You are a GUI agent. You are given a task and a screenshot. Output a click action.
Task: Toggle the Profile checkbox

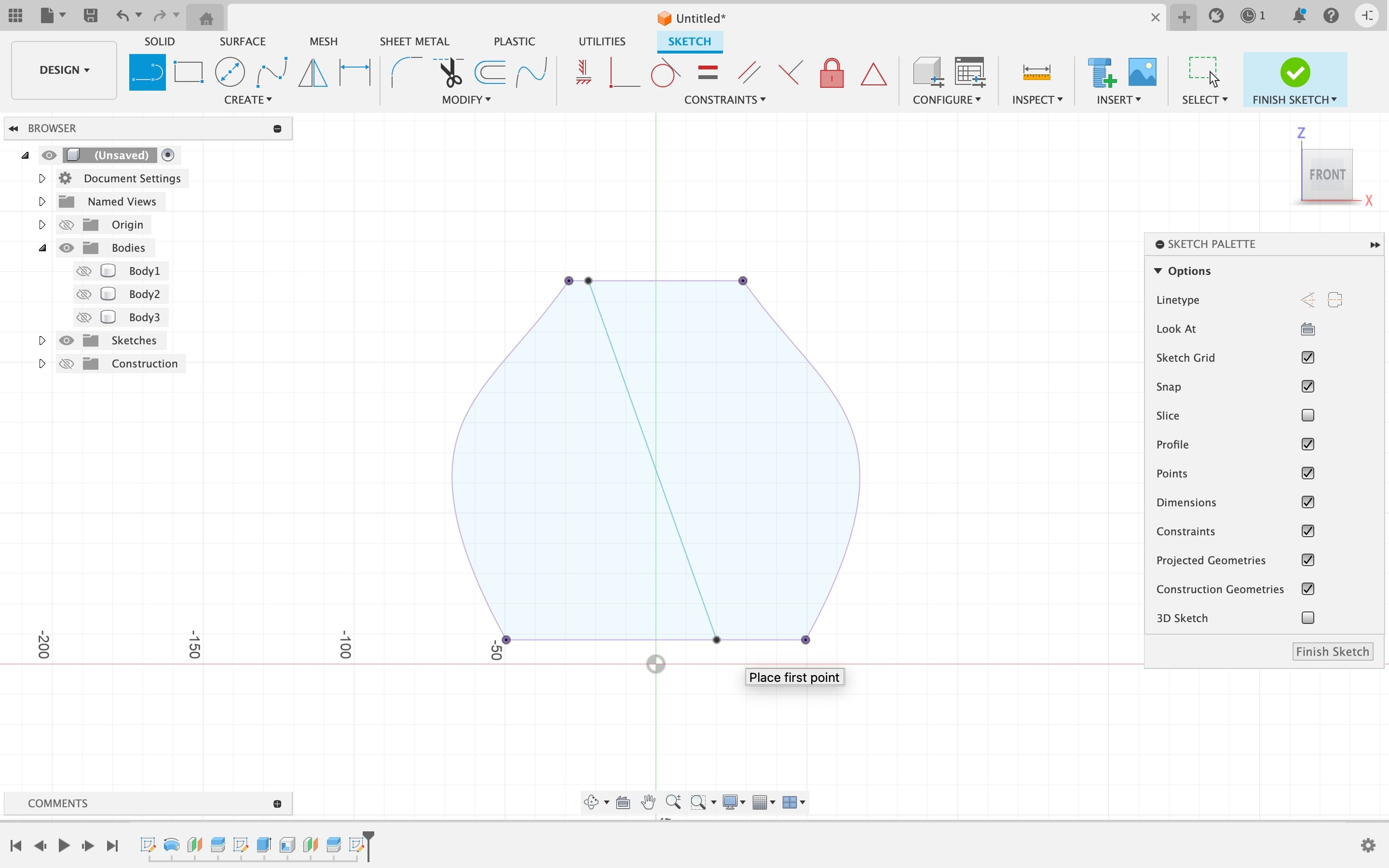point(1307,444)
